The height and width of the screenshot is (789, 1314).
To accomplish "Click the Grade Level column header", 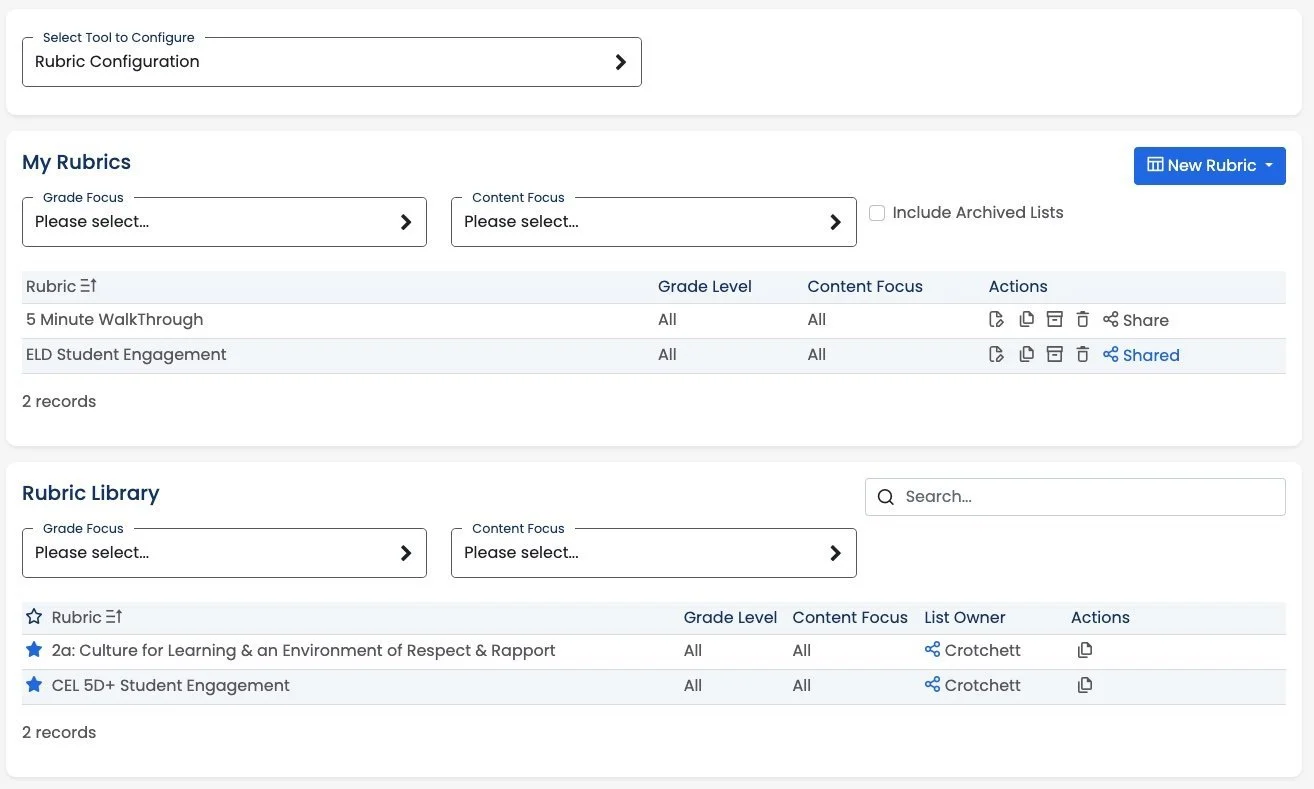I will click(705, 286).
